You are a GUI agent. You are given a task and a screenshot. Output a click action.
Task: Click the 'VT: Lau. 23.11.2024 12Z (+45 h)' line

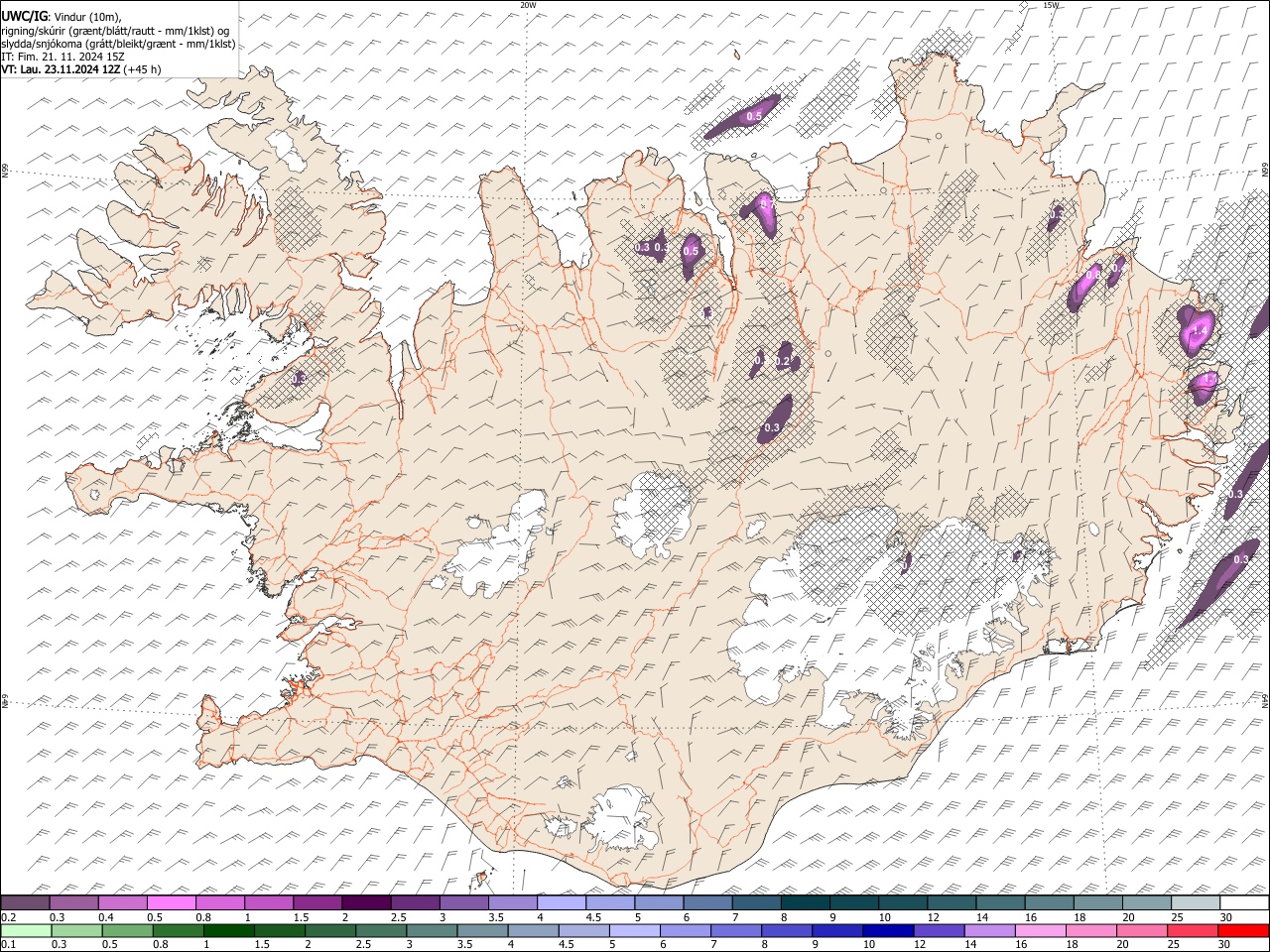click(x=81, y=69)
